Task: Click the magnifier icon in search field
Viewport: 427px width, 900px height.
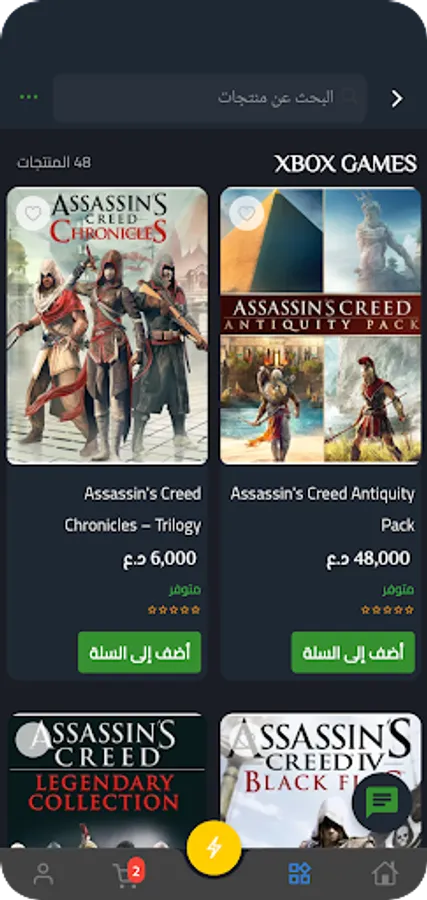Action: coord(350,97)
